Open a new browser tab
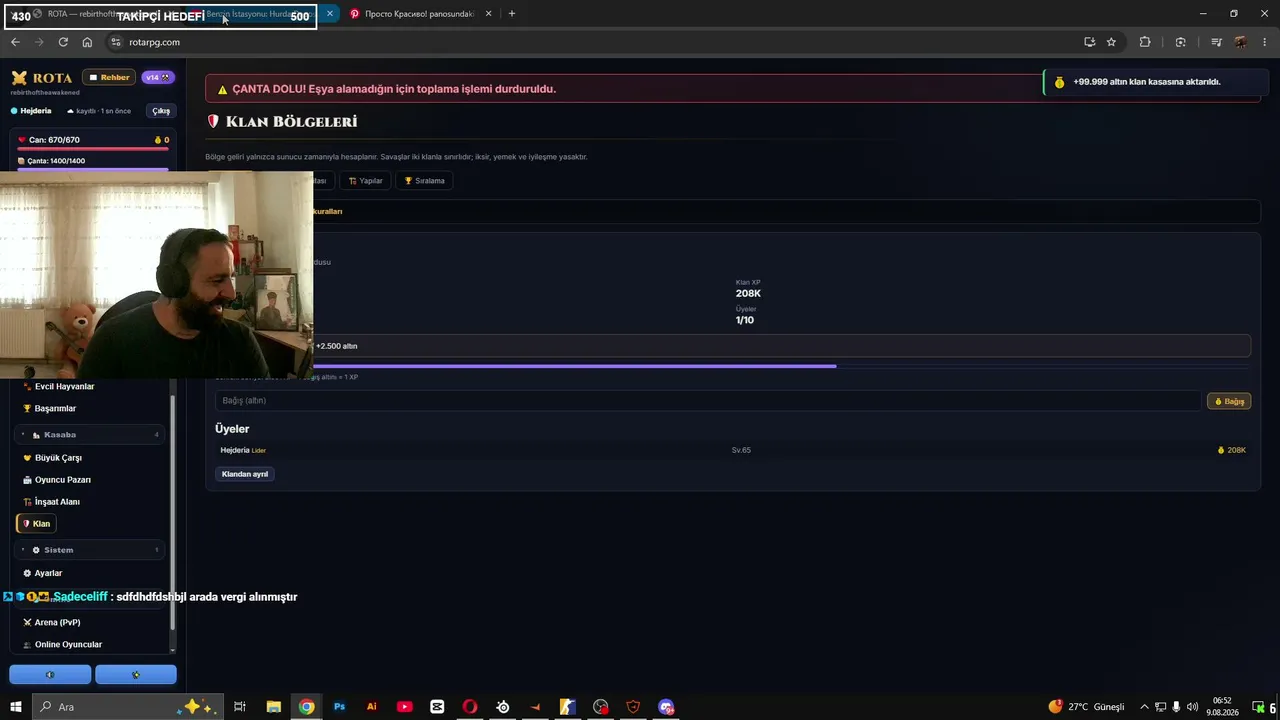 (512, 14)
